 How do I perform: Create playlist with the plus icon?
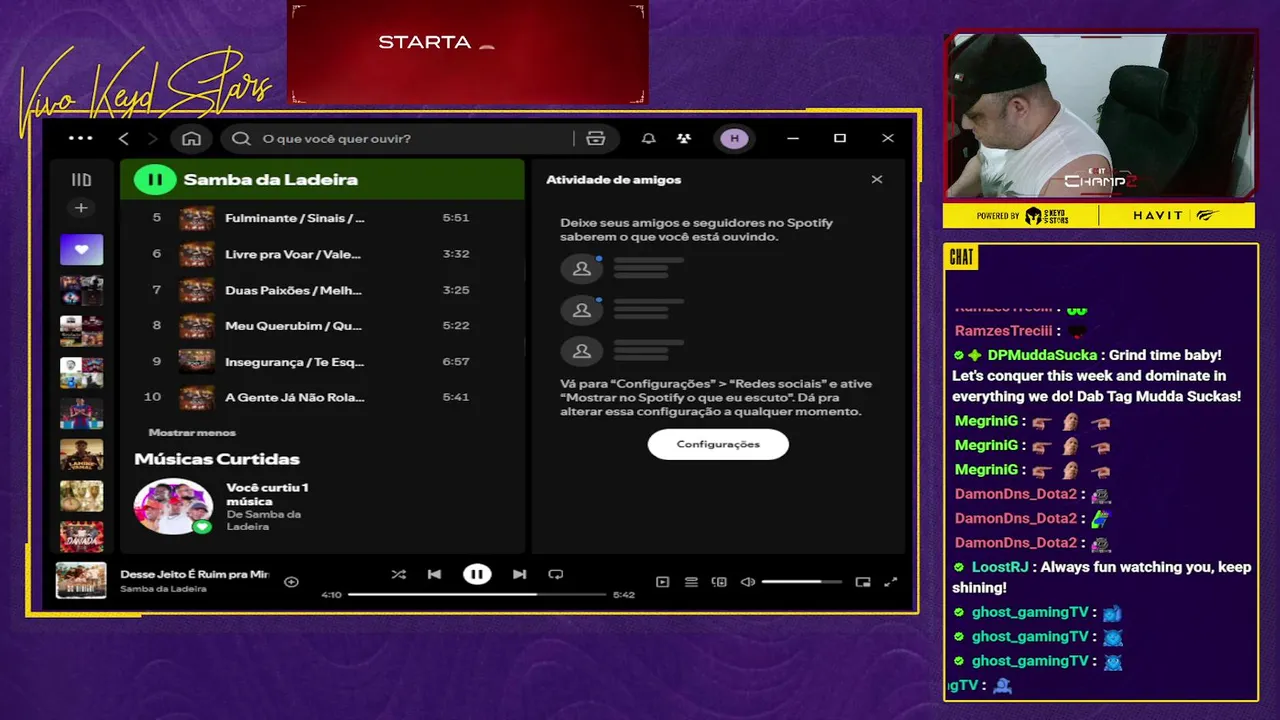[x=81, y=208]
